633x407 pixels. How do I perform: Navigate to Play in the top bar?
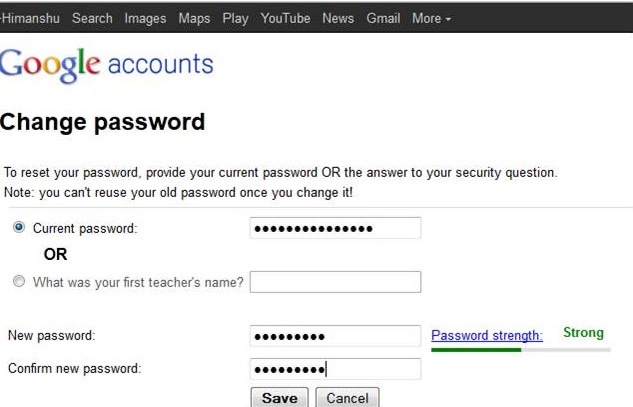click(x=235, y=19)
